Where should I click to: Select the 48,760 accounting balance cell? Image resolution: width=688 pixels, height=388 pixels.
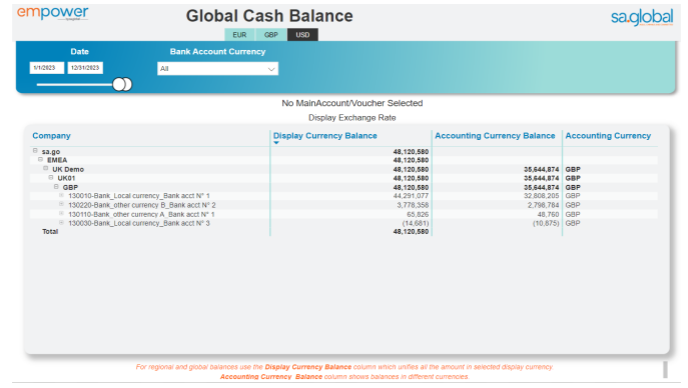pos(548,214)
